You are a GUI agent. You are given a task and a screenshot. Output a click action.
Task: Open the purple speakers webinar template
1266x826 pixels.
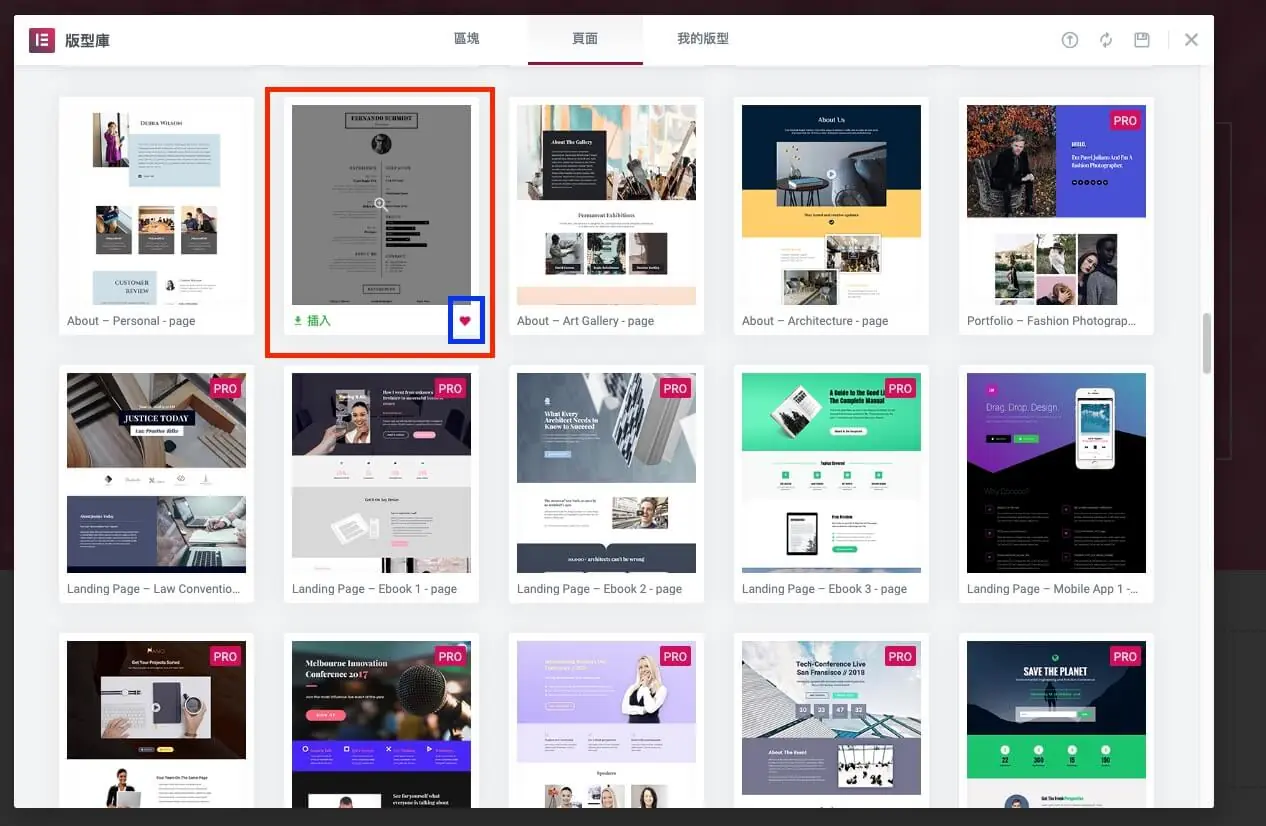click(x=606, y=724)
